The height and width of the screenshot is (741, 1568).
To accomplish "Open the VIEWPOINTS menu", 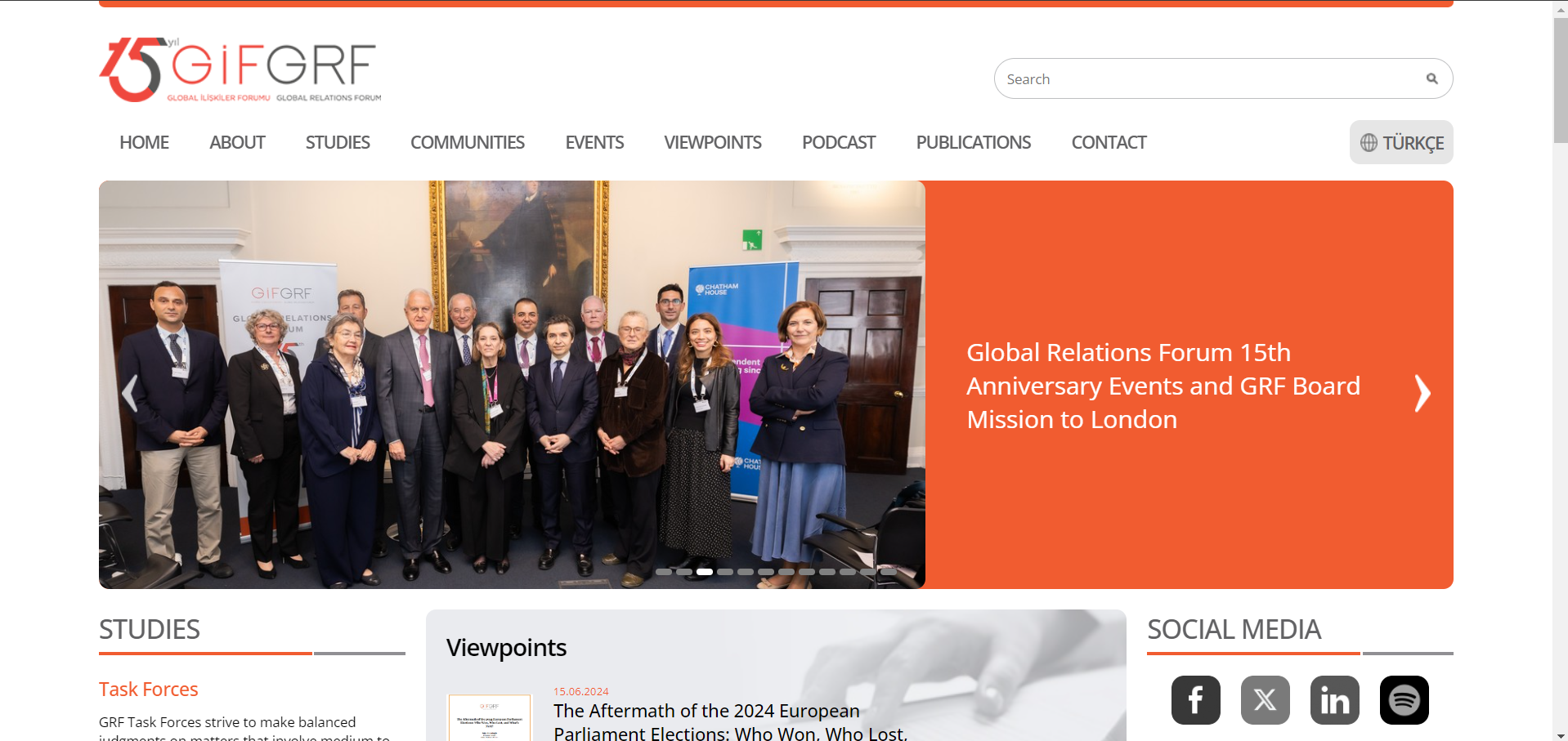I will [713, 142].
